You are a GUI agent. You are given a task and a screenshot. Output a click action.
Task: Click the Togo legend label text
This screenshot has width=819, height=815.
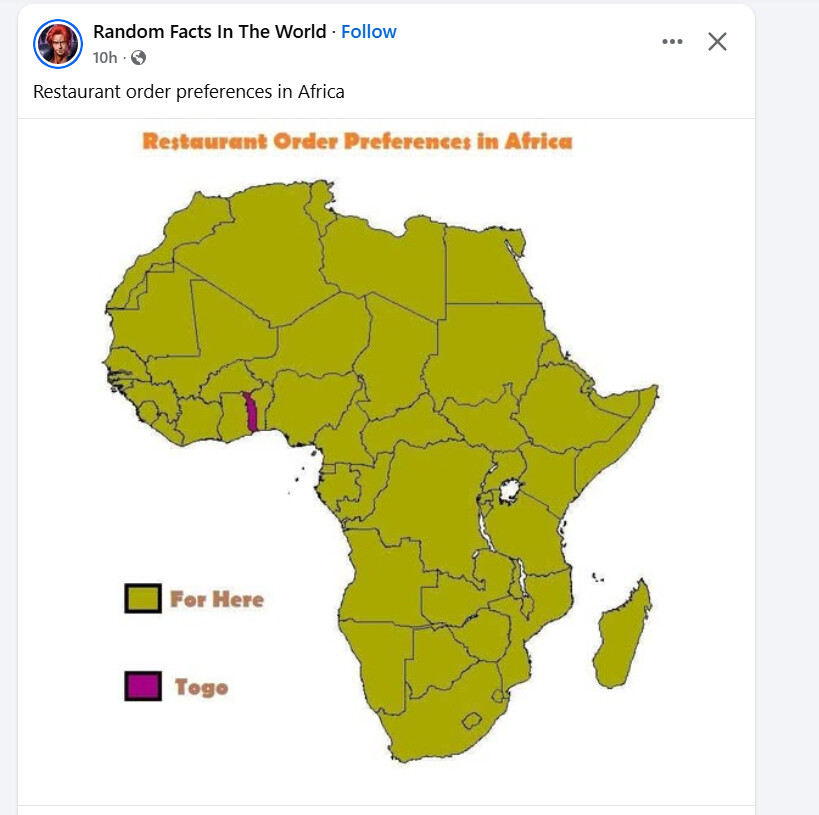[x=201, y=687]
